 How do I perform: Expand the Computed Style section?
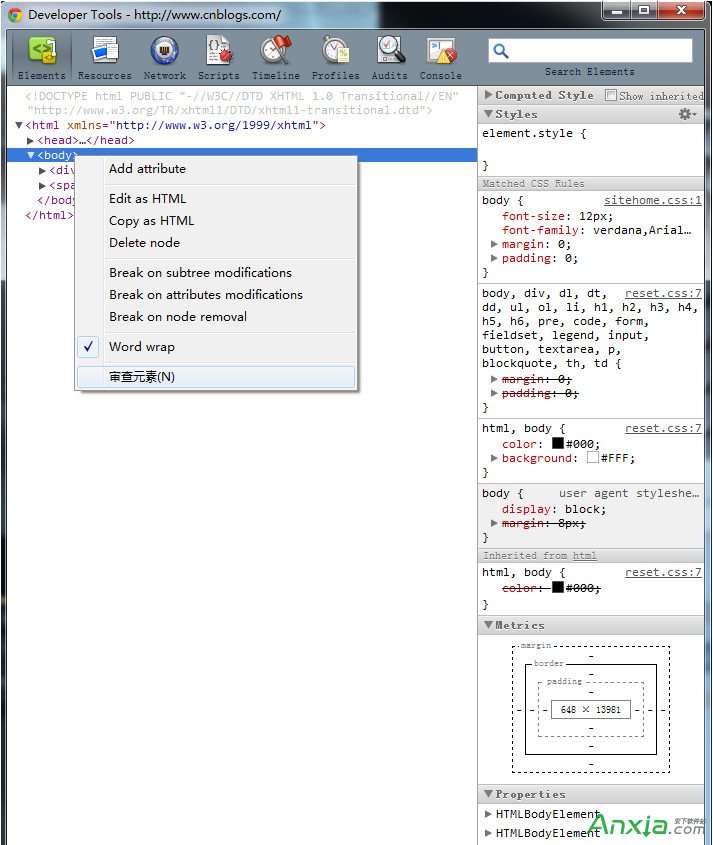488,95
